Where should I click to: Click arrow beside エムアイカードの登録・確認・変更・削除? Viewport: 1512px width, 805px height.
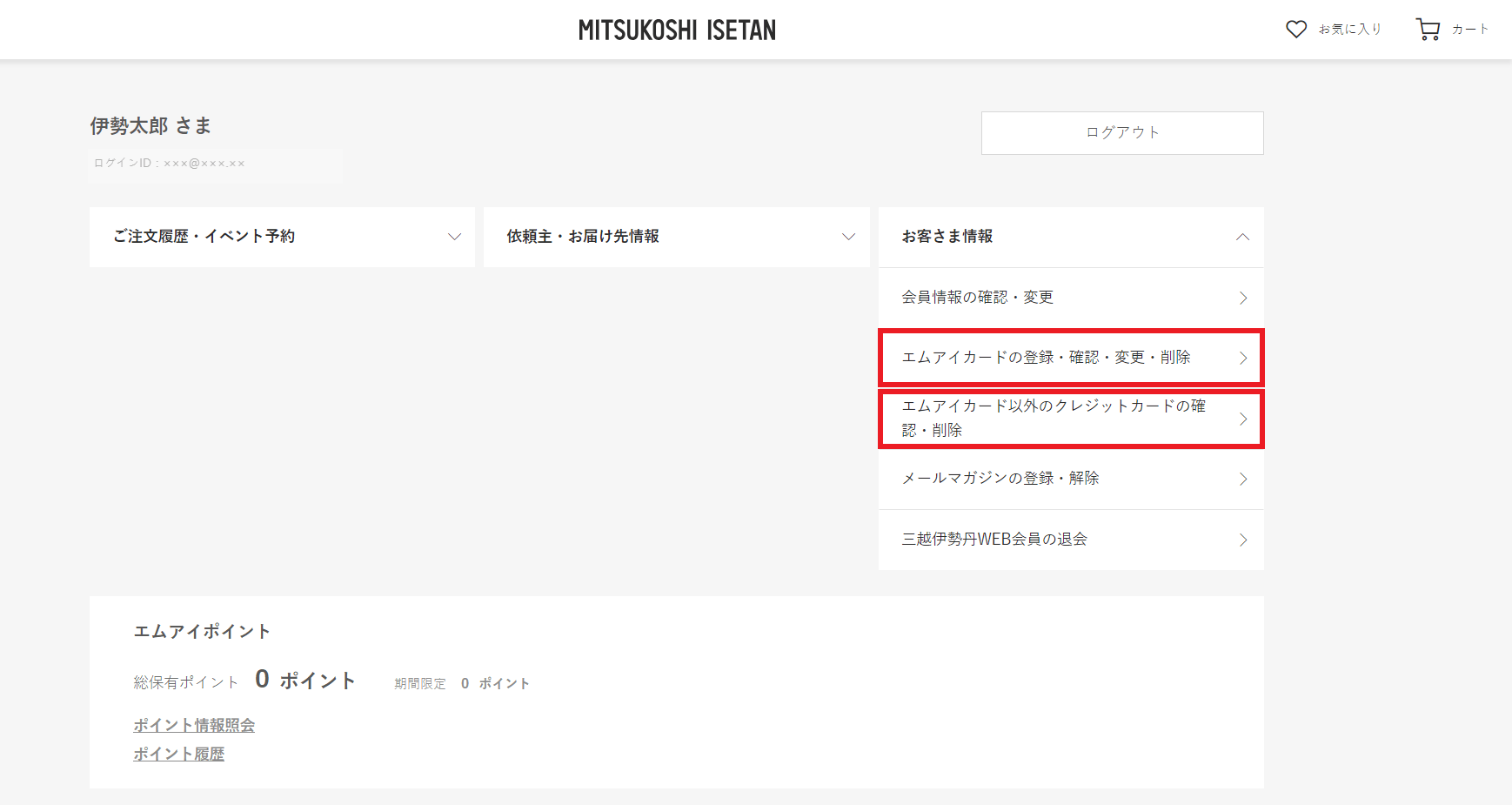[1243, 358]
